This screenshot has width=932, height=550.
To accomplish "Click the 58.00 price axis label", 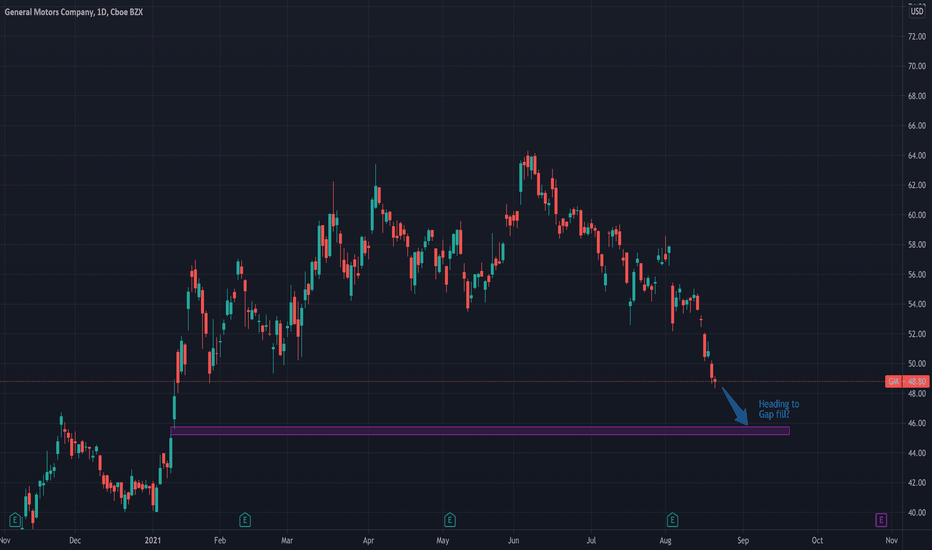I will click(917, 244).
